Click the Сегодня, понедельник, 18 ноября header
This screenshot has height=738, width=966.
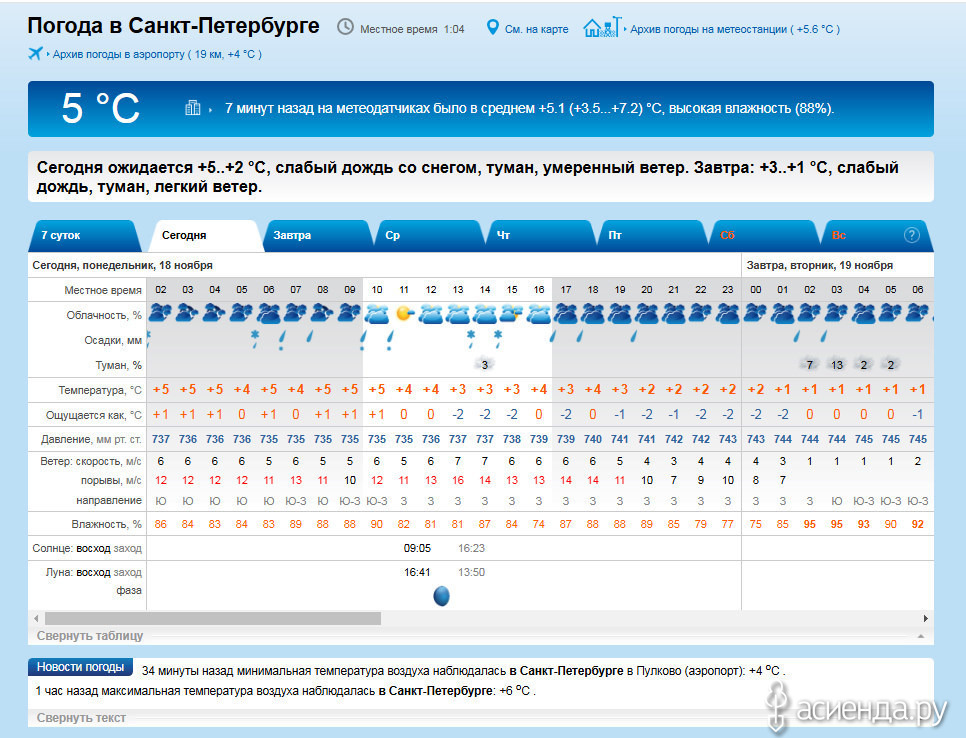point(122,265)
